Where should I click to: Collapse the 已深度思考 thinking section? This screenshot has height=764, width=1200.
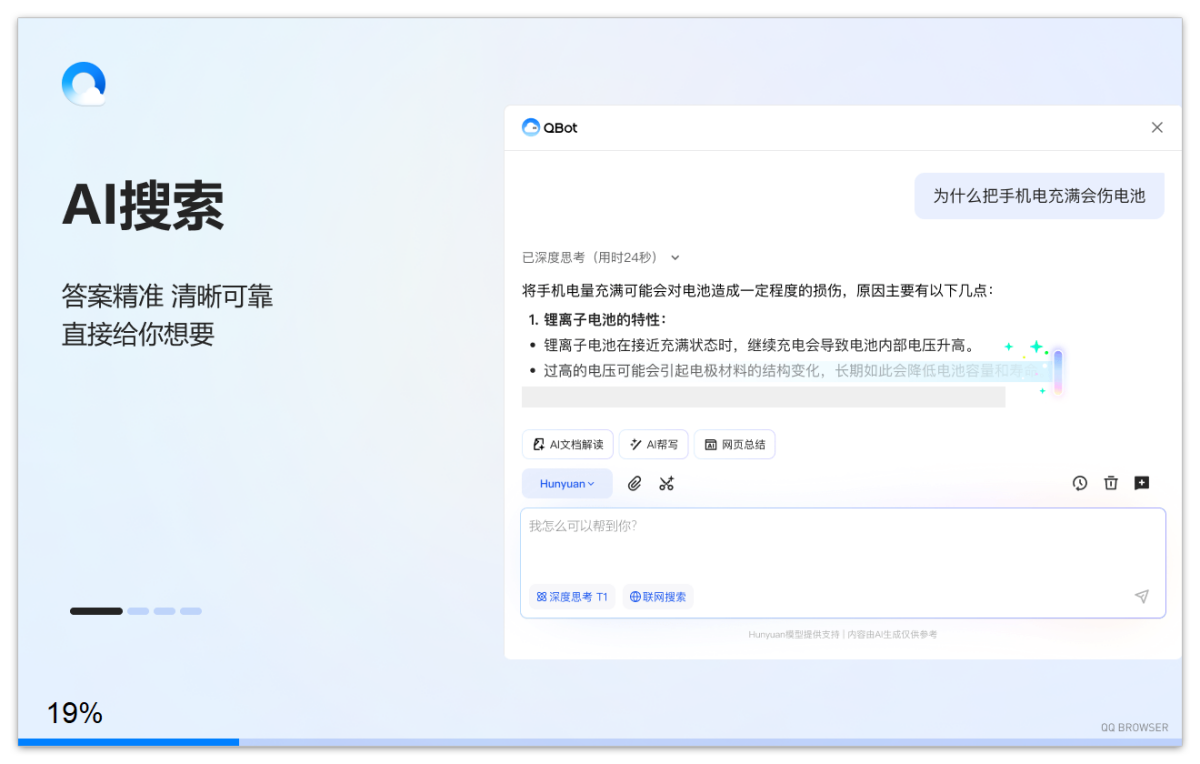(675, 257)
